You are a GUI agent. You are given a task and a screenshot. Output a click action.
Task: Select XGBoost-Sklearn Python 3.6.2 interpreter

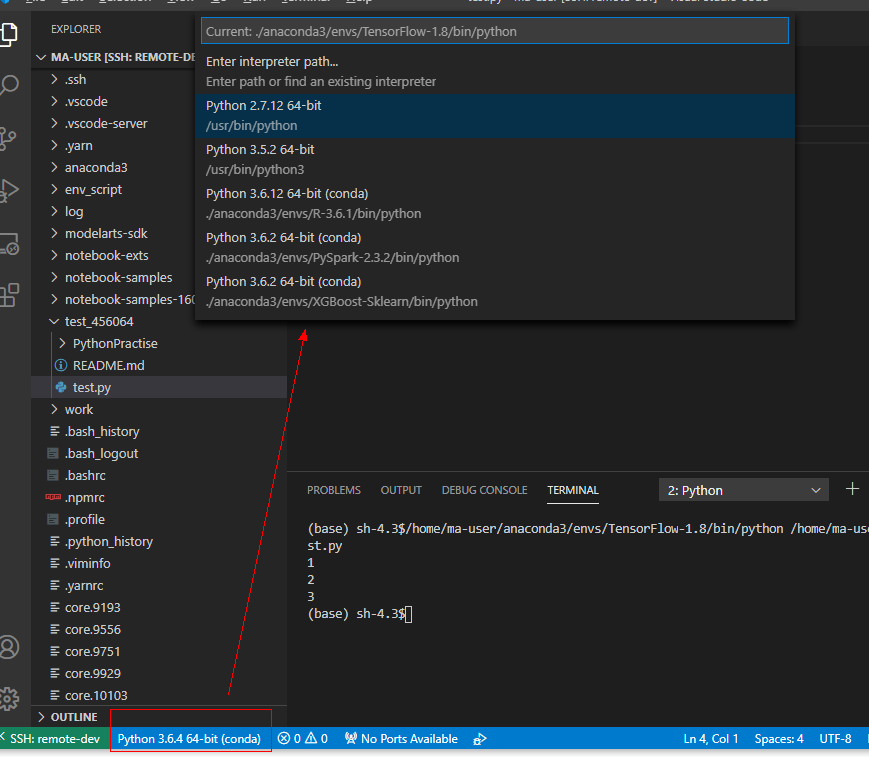coord(494,291)
